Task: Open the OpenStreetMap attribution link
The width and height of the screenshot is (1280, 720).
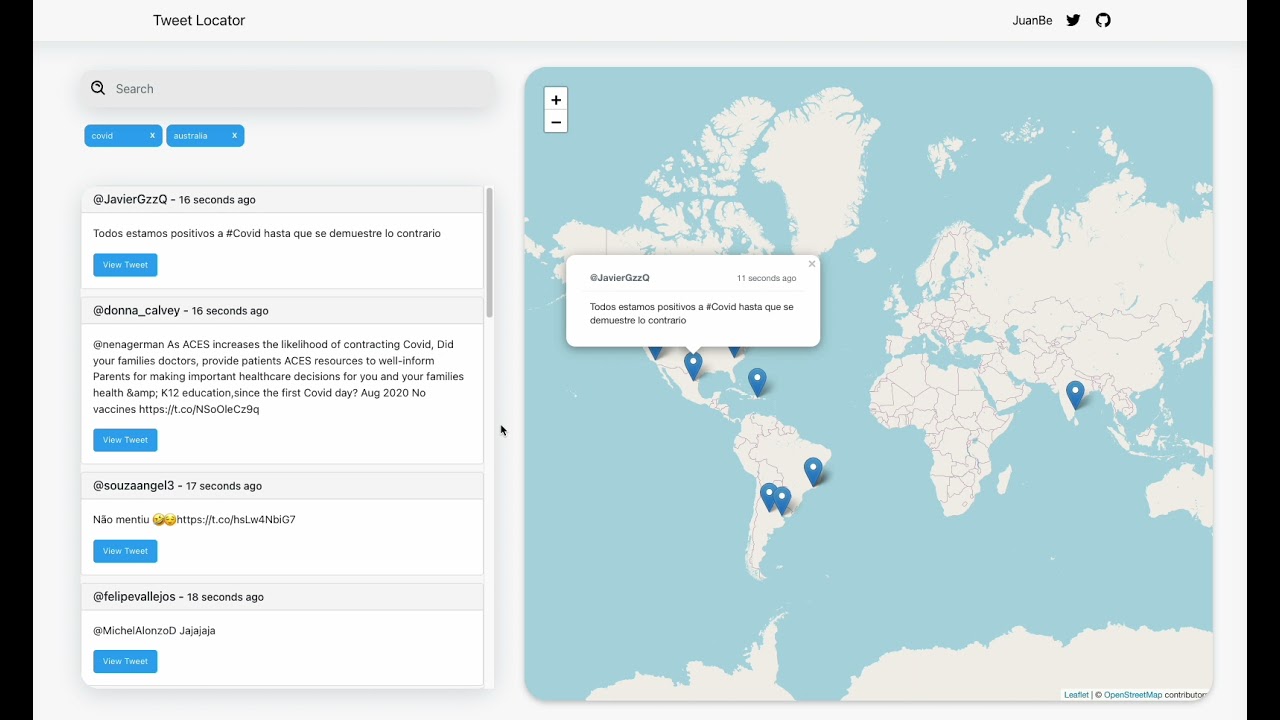Action: click(1133, 695)
